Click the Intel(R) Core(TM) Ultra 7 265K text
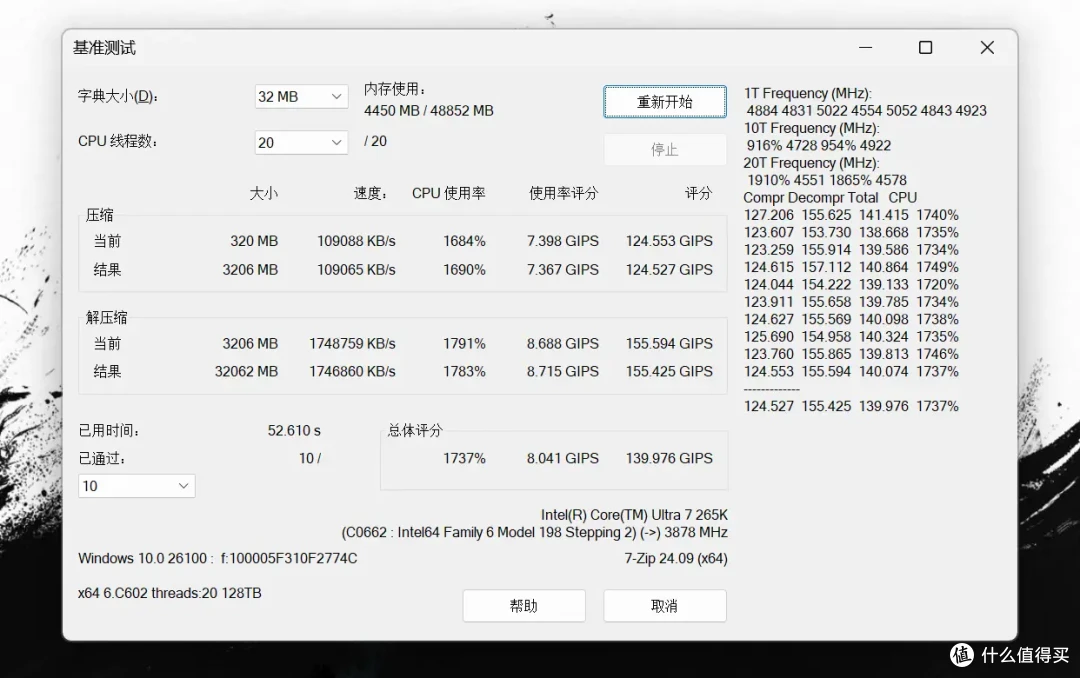The width and height of the screenshot is (1080, 678). tap(634, 515)
